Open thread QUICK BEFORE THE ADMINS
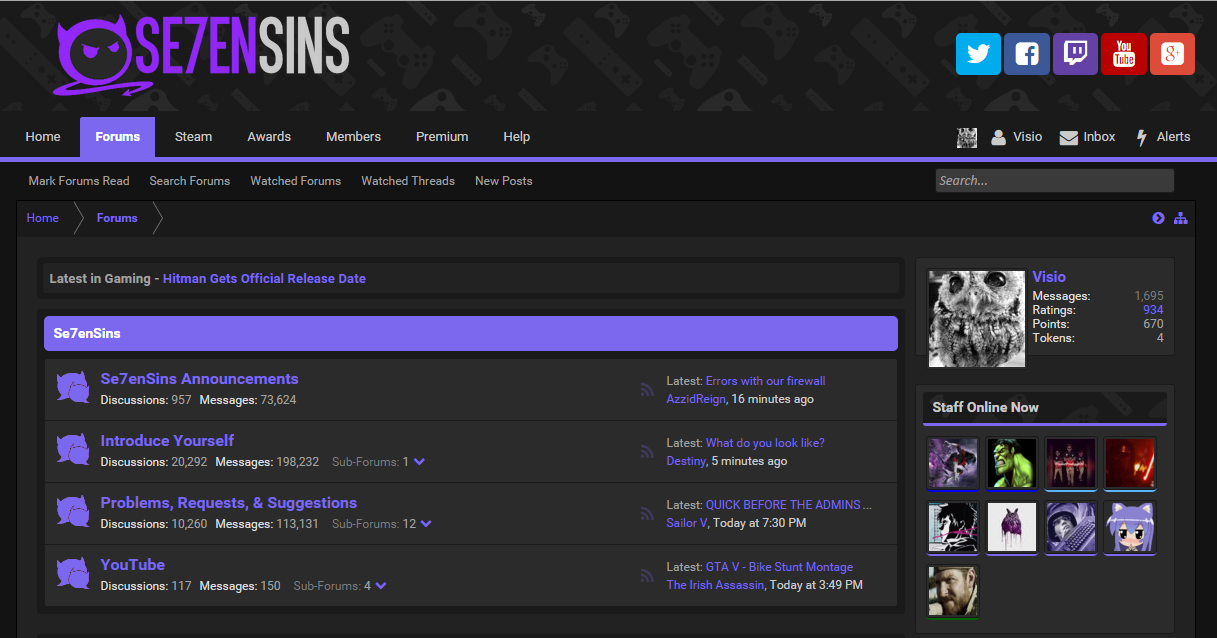 [789, 505]
